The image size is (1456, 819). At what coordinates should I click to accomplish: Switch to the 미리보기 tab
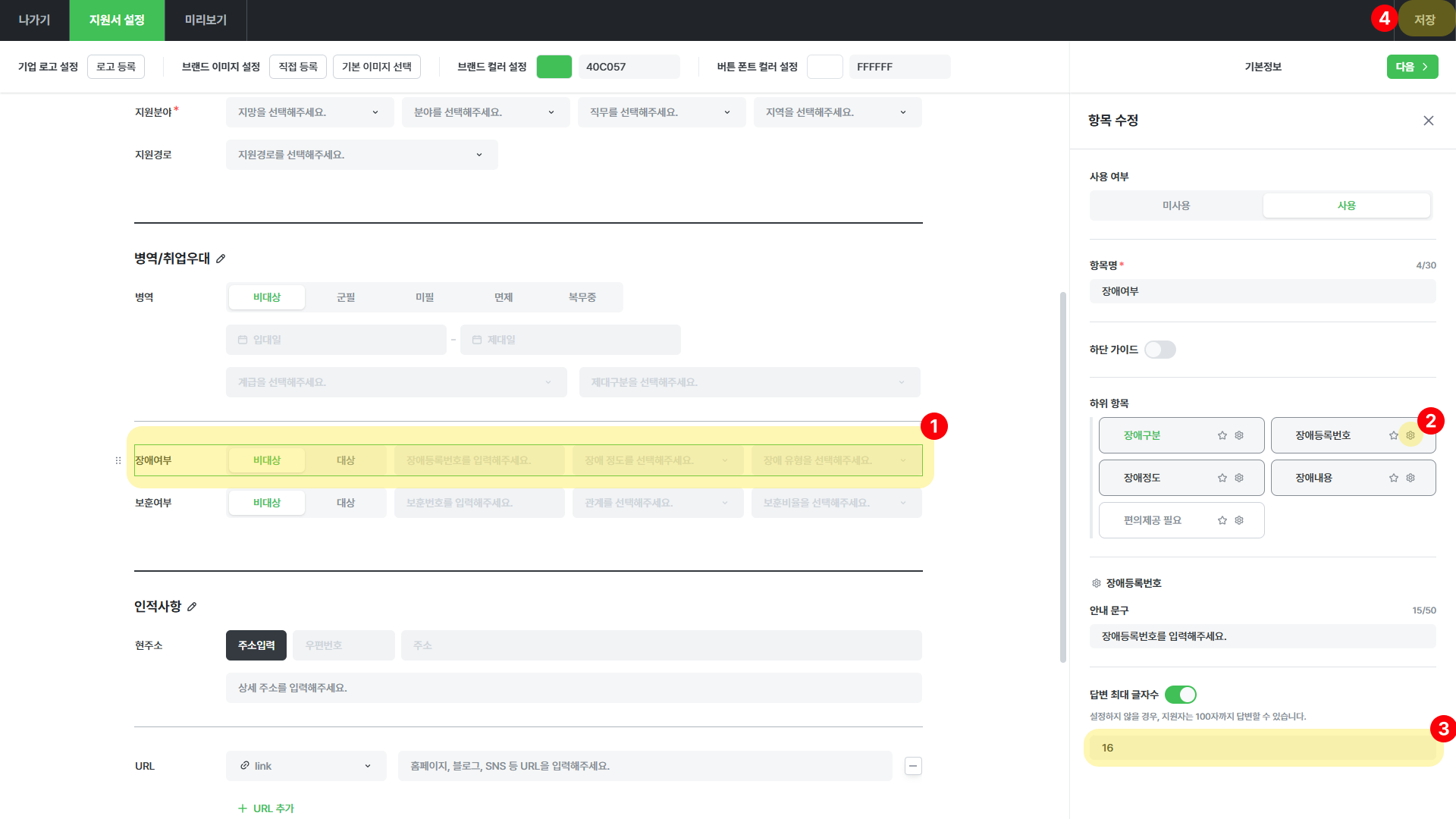pos(206,20)
